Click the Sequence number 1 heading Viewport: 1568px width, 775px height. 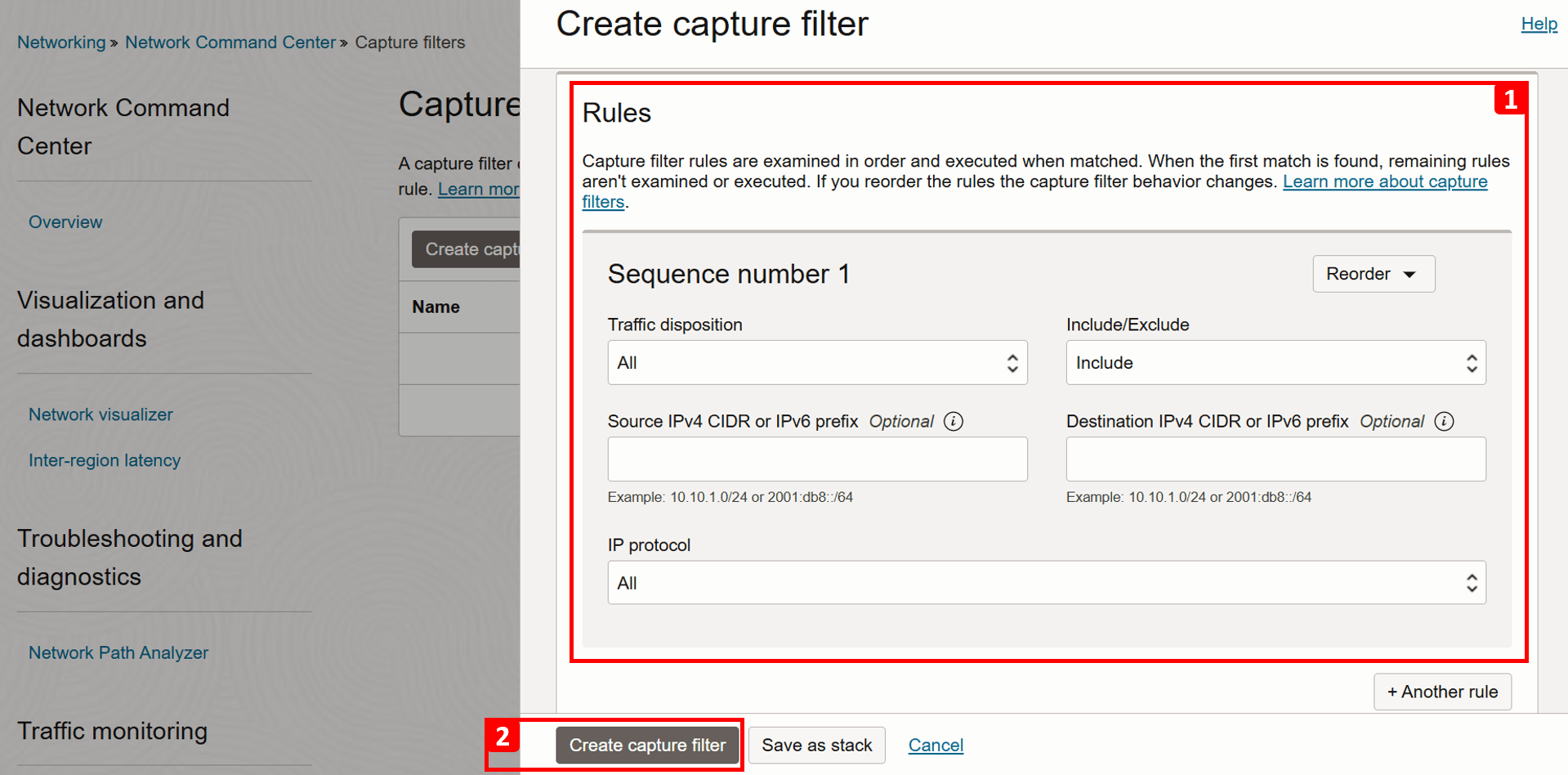pos(729,274)
